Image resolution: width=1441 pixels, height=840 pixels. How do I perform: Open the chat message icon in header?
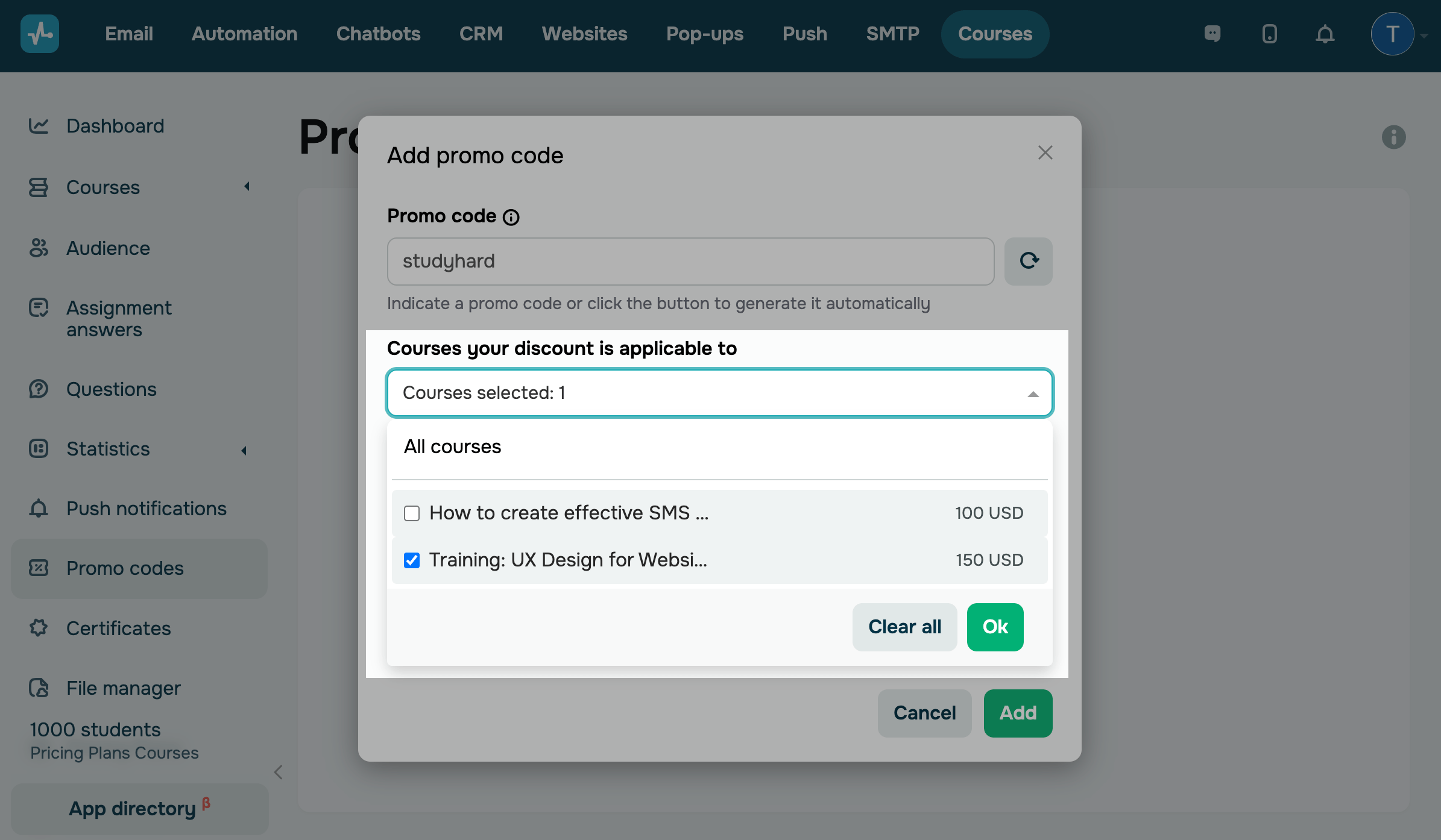1212,34
